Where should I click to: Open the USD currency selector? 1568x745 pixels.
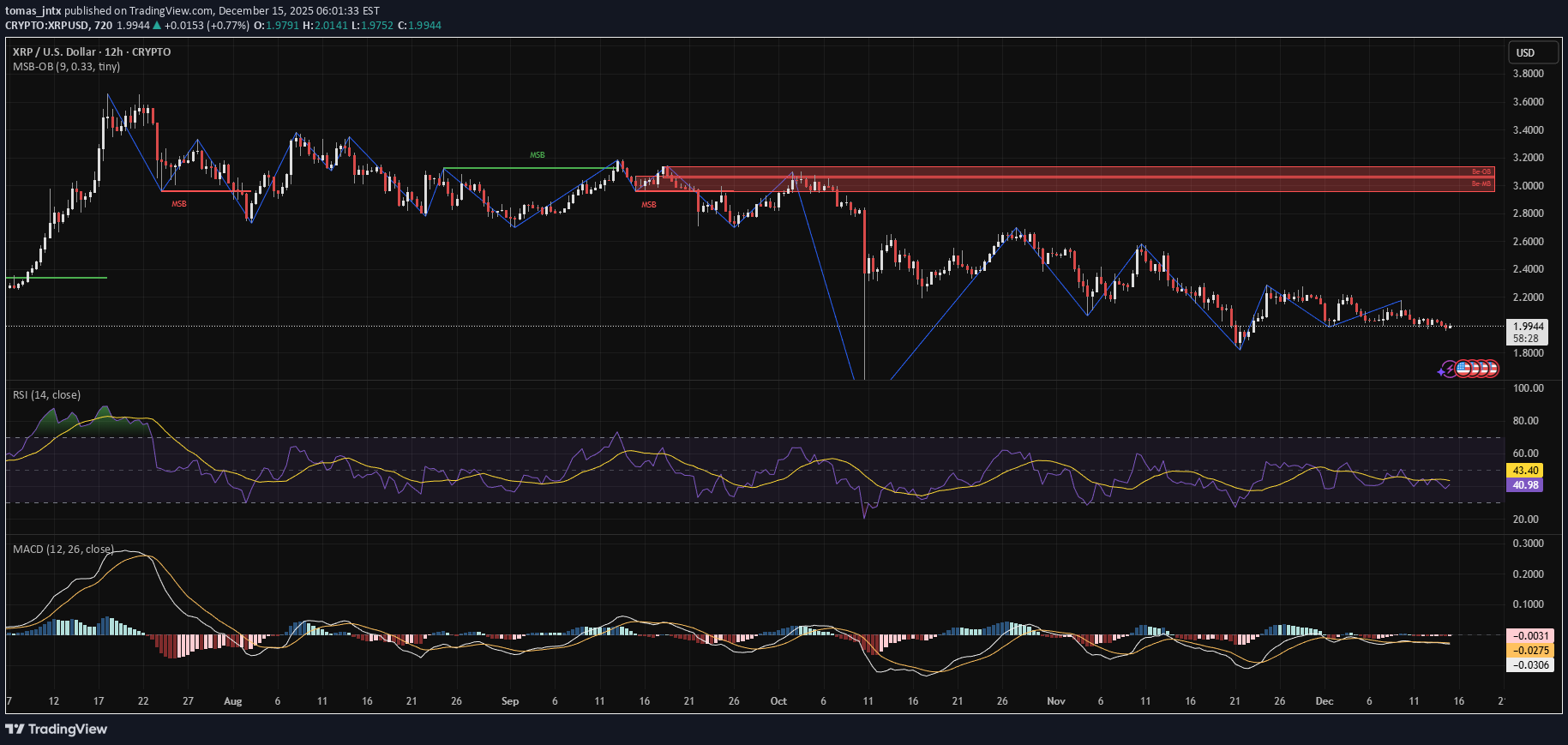pos(1532,53)
